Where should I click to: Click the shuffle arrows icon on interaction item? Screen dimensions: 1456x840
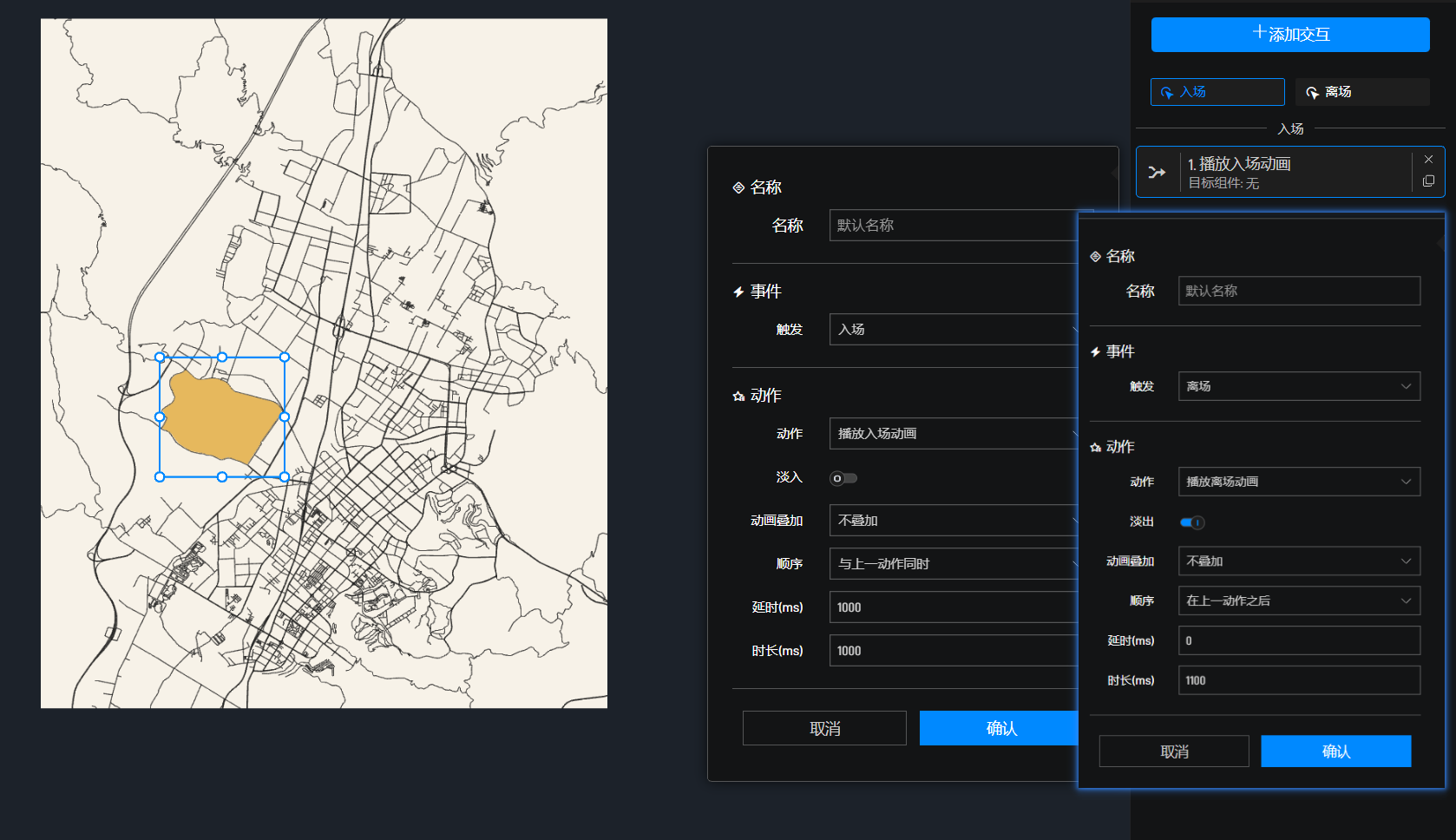[1157, 173]
